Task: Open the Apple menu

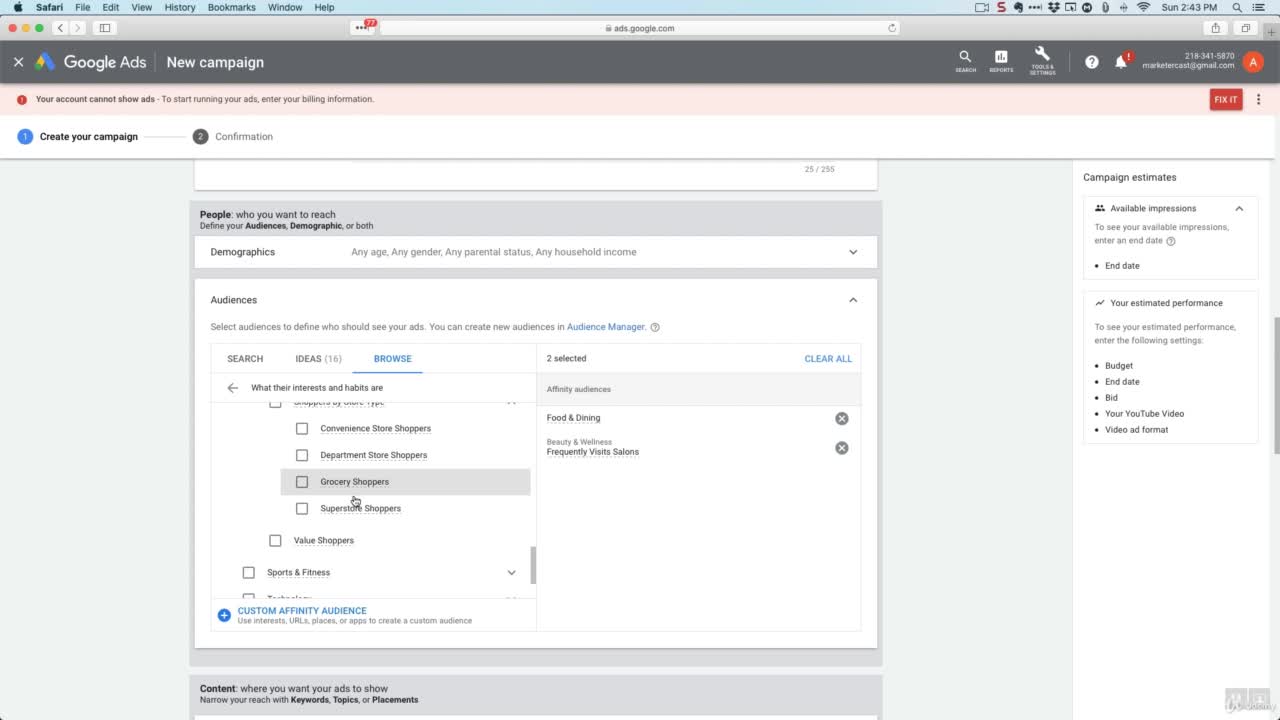Action: click(17, 7)
